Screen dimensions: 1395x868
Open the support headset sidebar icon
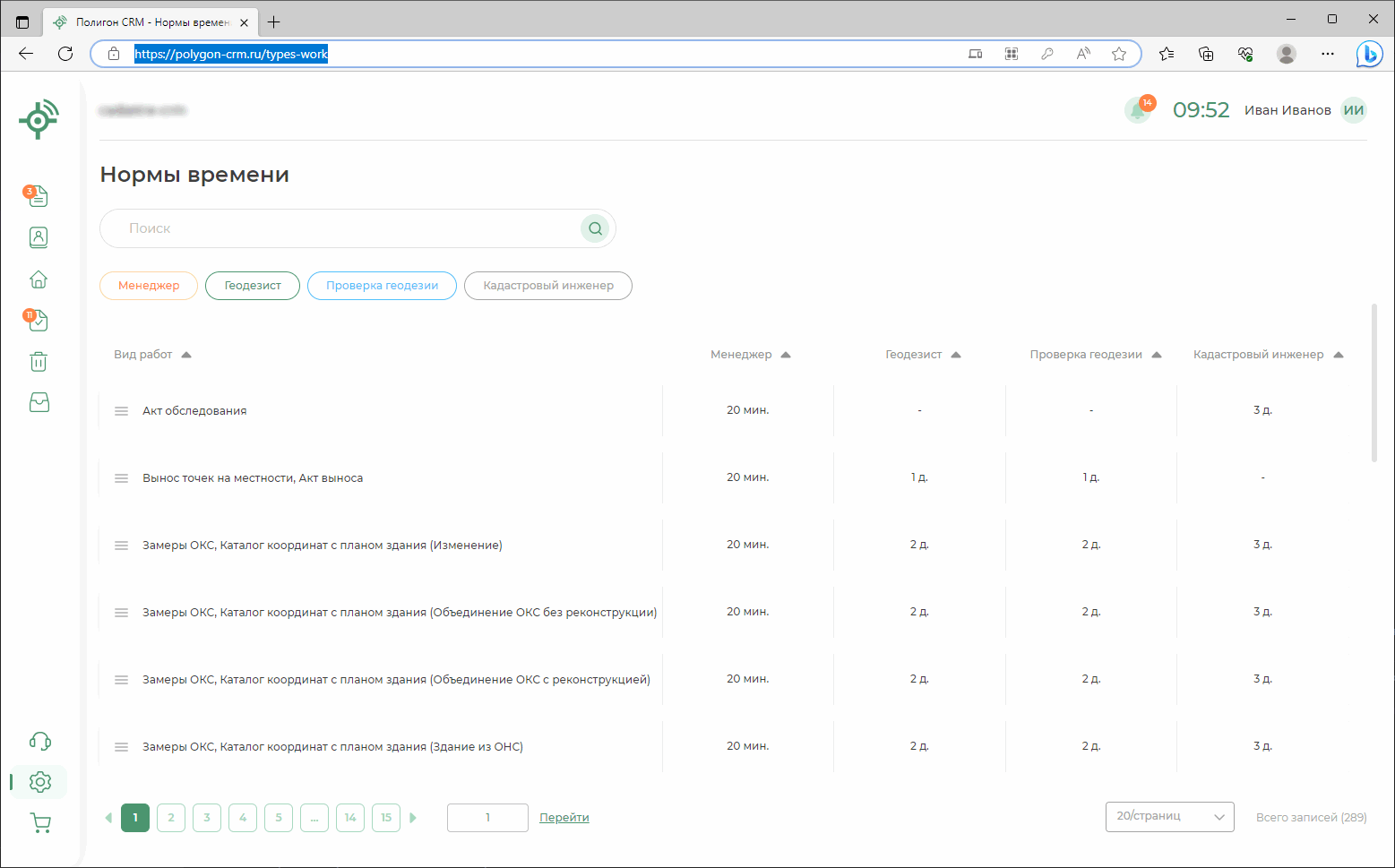[40, 741]
